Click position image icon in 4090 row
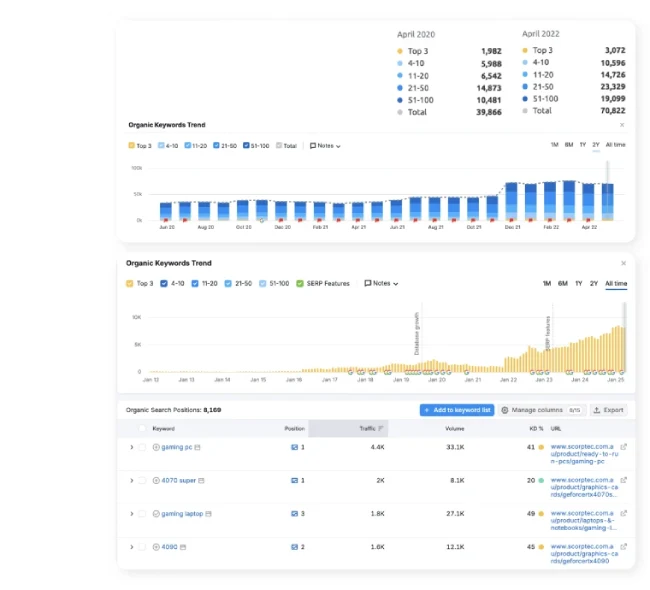 click(x=294, y=547)
